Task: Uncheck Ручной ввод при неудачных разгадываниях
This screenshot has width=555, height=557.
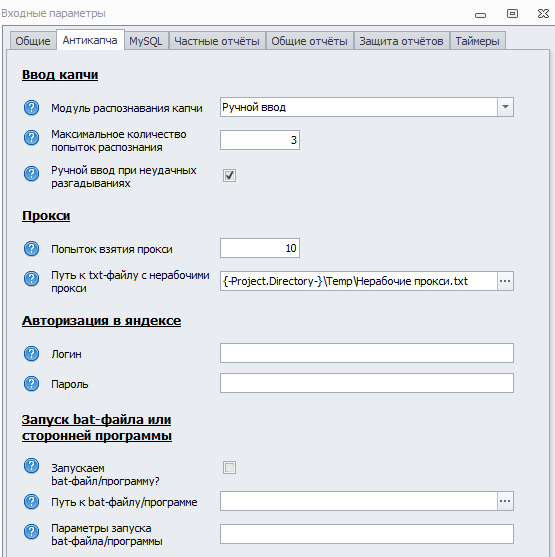Action: click(229, 175)
